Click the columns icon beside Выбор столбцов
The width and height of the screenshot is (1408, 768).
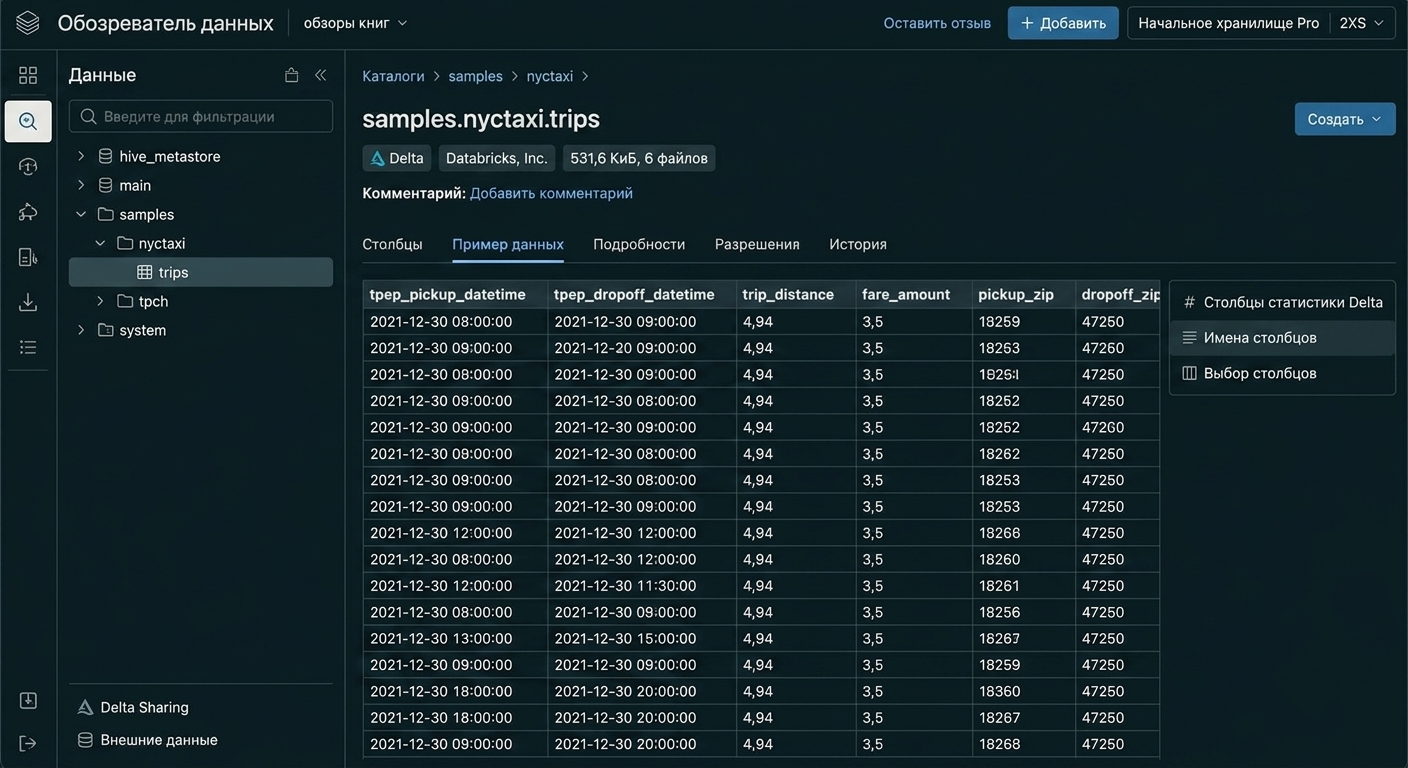[x=1189, y=373]
